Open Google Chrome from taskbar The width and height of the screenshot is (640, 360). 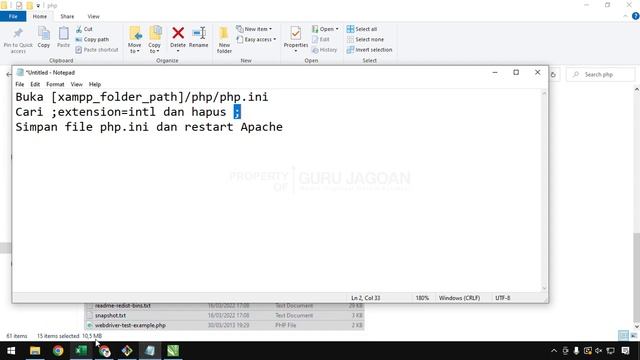58,351
